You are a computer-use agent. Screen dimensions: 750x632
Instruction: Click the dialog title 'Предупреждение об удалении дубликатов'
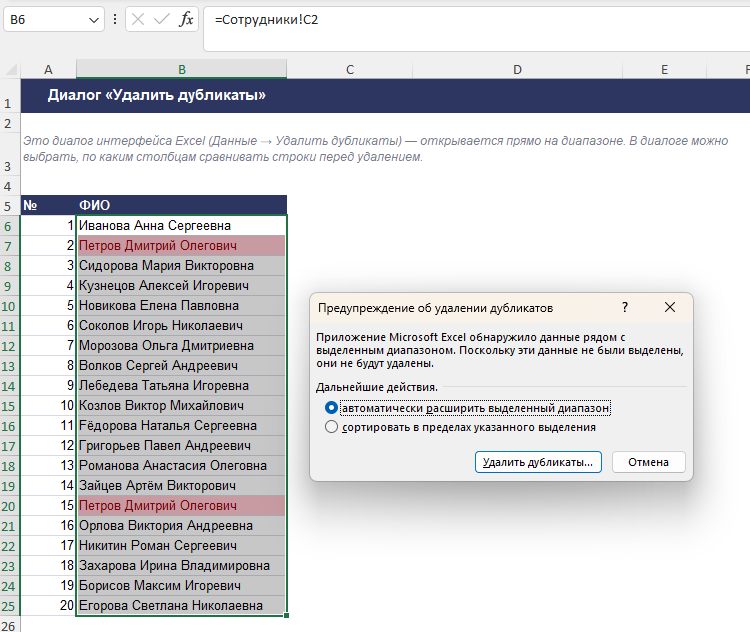(436, 308)
